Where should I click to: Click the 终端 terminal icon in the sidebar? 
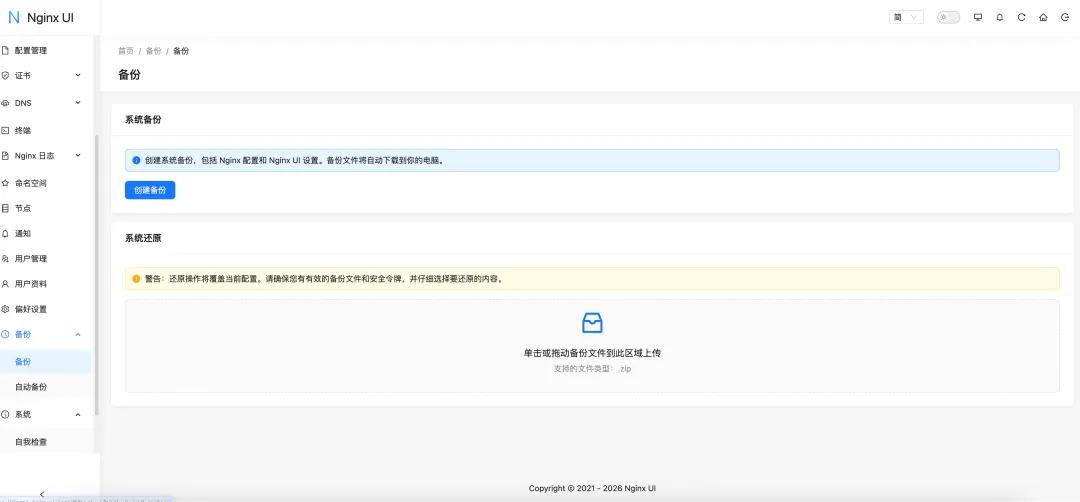(5, 131)
